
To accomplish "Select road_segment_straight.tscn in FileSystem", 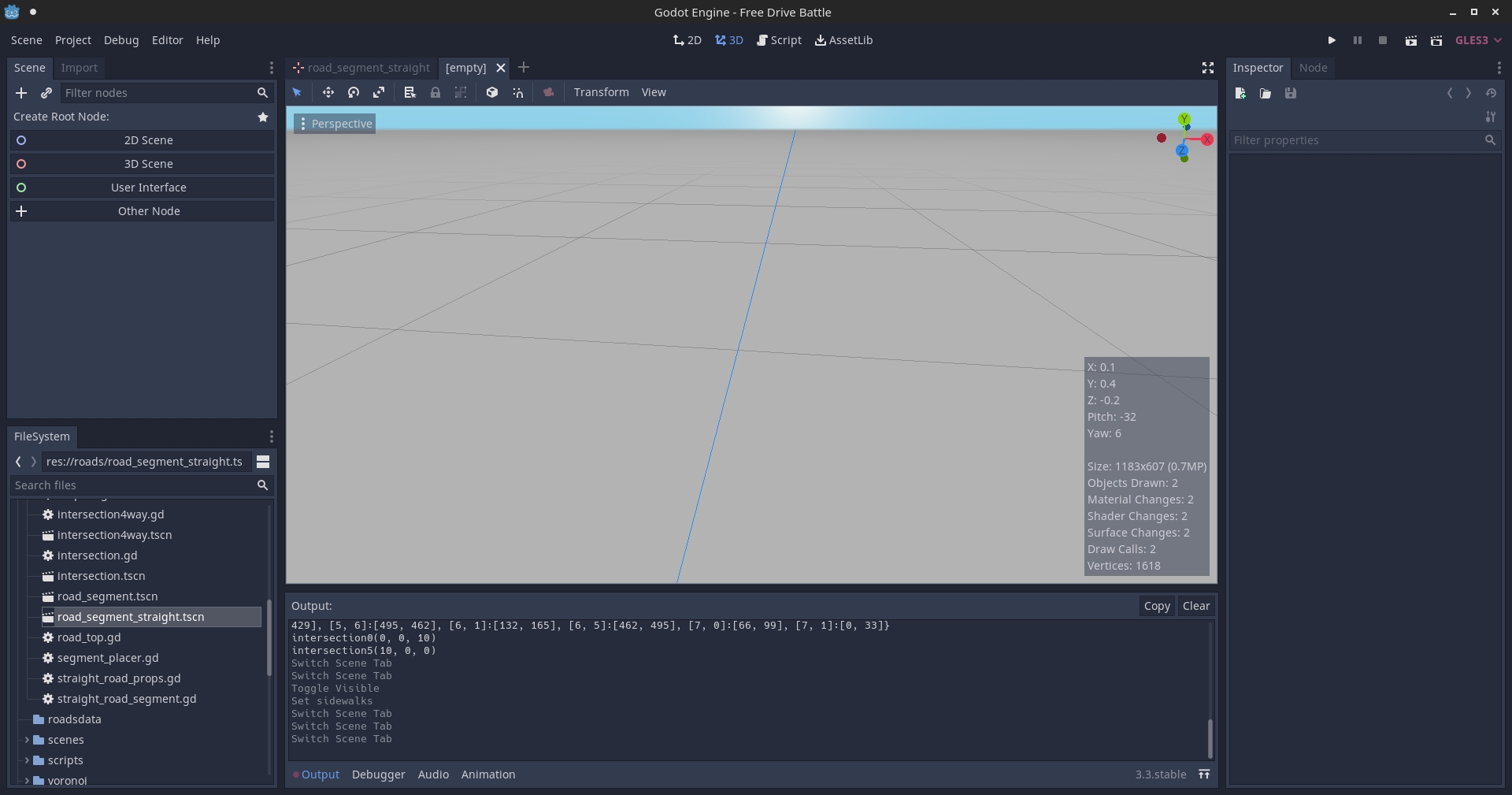I will (x=131, y=617).
